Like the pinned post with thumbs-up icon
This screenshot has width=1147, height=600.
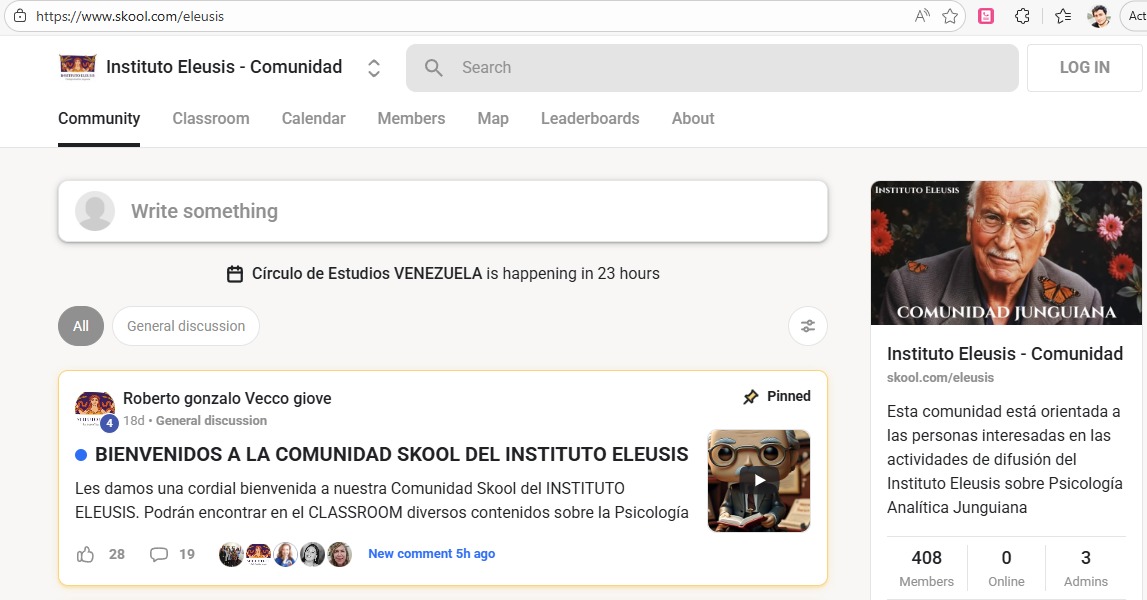[x=86, y=554]
